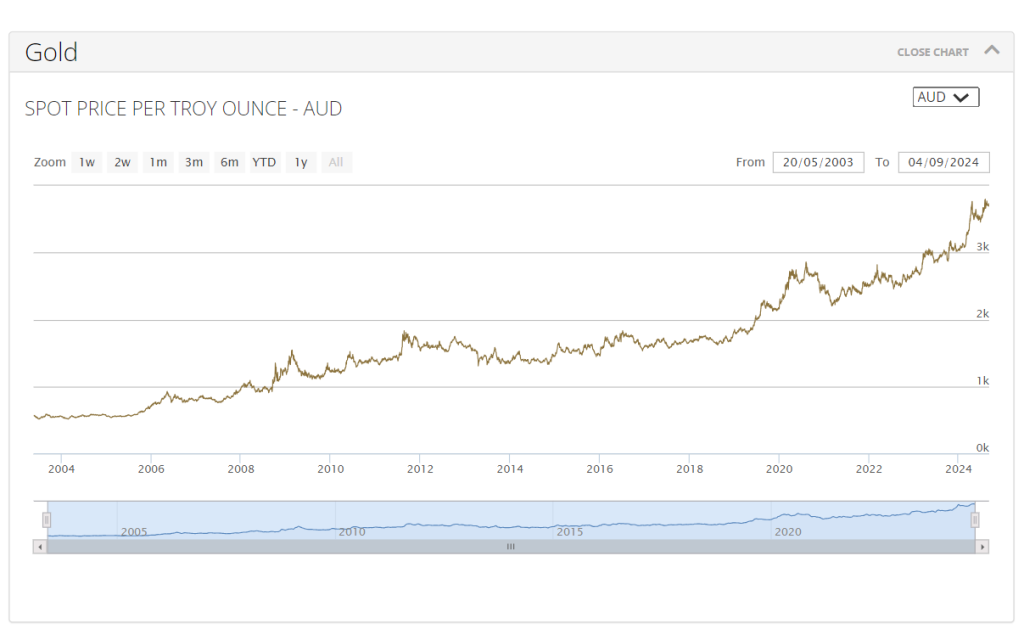Click the 2022 x-axis label
This screenshot has height=640, width=1024.
(869, 469)
